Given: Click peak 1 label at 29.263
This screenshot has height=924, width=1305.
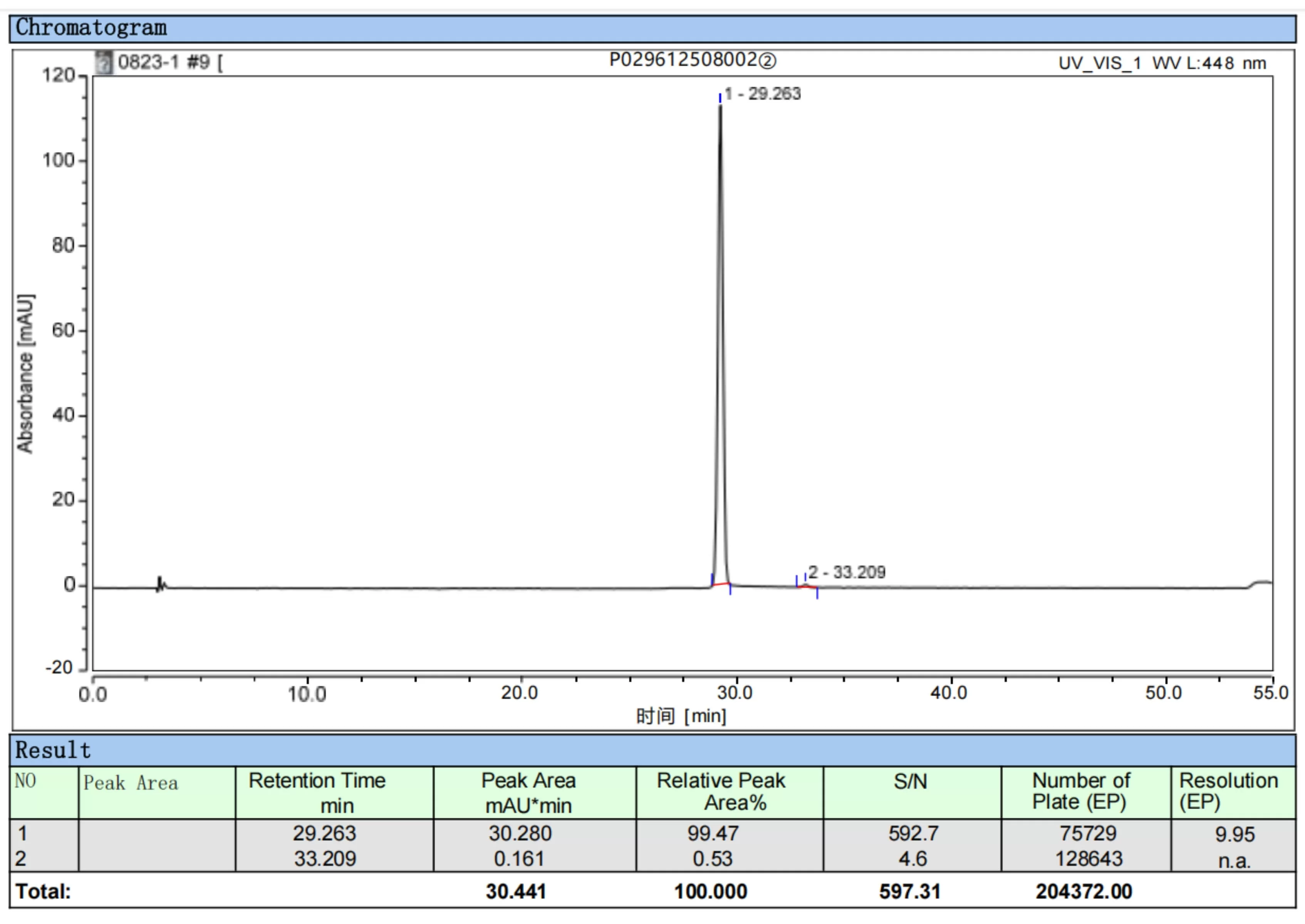Looking at the screenshot, I should pyautogui.click(x=762, y=94).
